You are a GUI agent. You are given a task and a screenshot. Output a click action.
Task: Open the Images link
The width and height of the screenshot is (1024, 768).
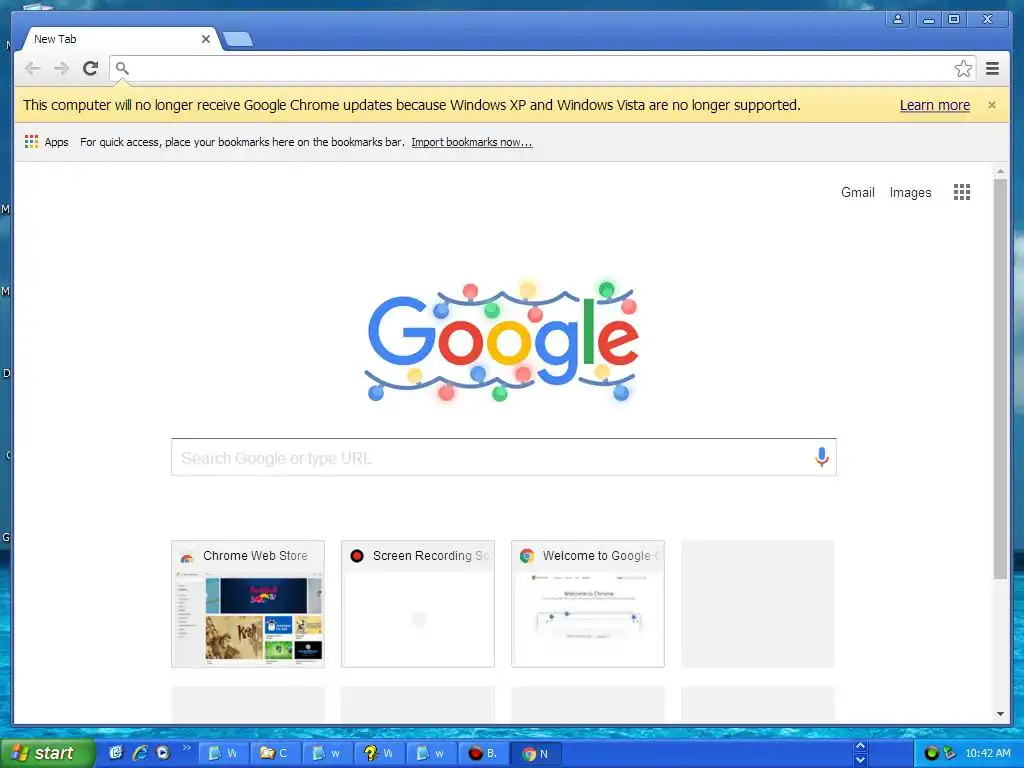click(x=910, y=193)
